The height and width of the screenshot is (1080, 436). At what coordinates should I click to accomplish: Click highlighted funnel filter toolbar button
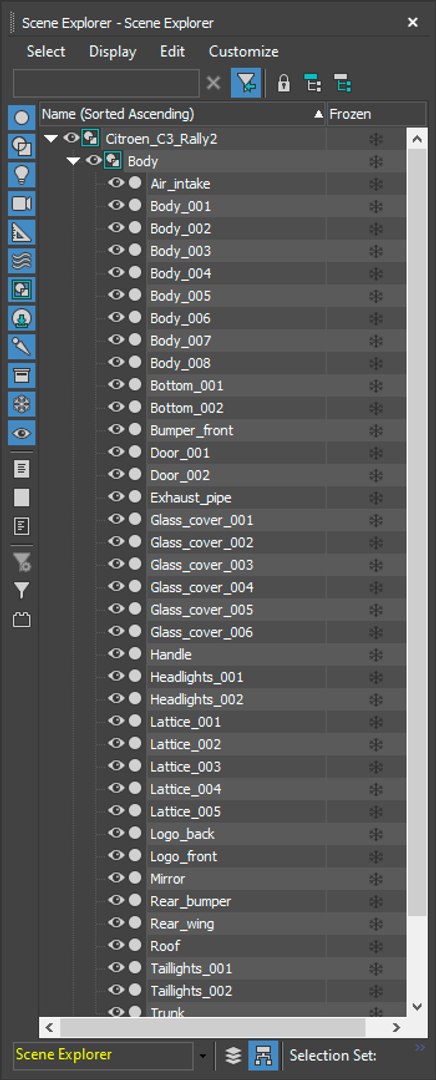point(246,84)
